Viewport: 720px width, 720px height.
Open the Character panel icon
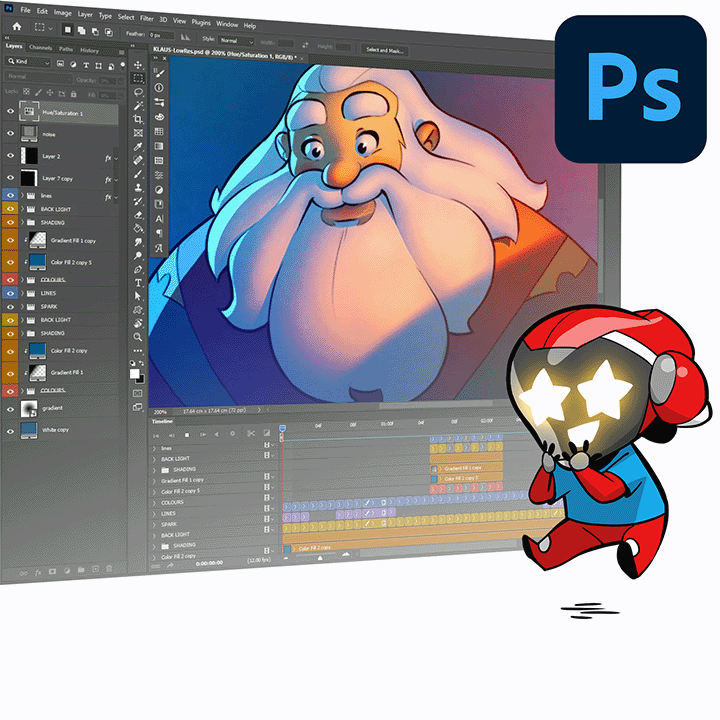(x=159, y=219)
